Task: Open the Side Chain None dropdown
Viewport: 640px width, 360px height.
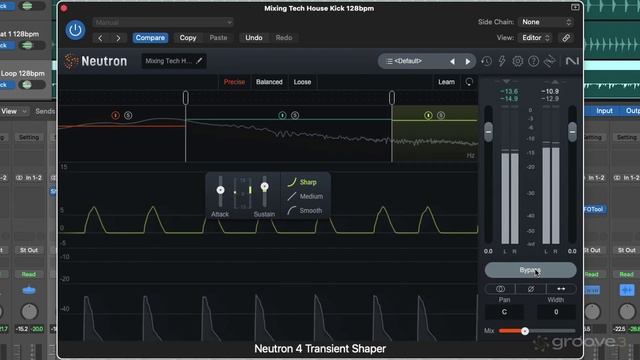Action: coord(546,22)
